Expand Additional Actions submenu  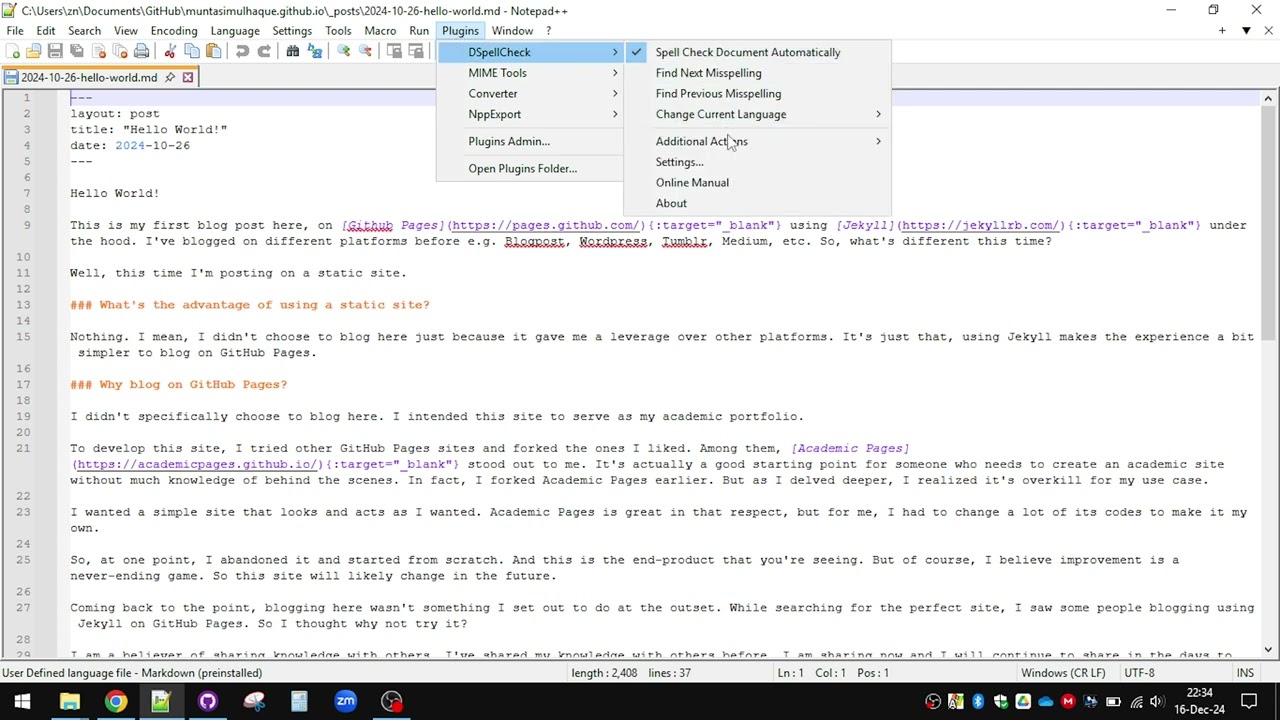click(x=757, y=141)
